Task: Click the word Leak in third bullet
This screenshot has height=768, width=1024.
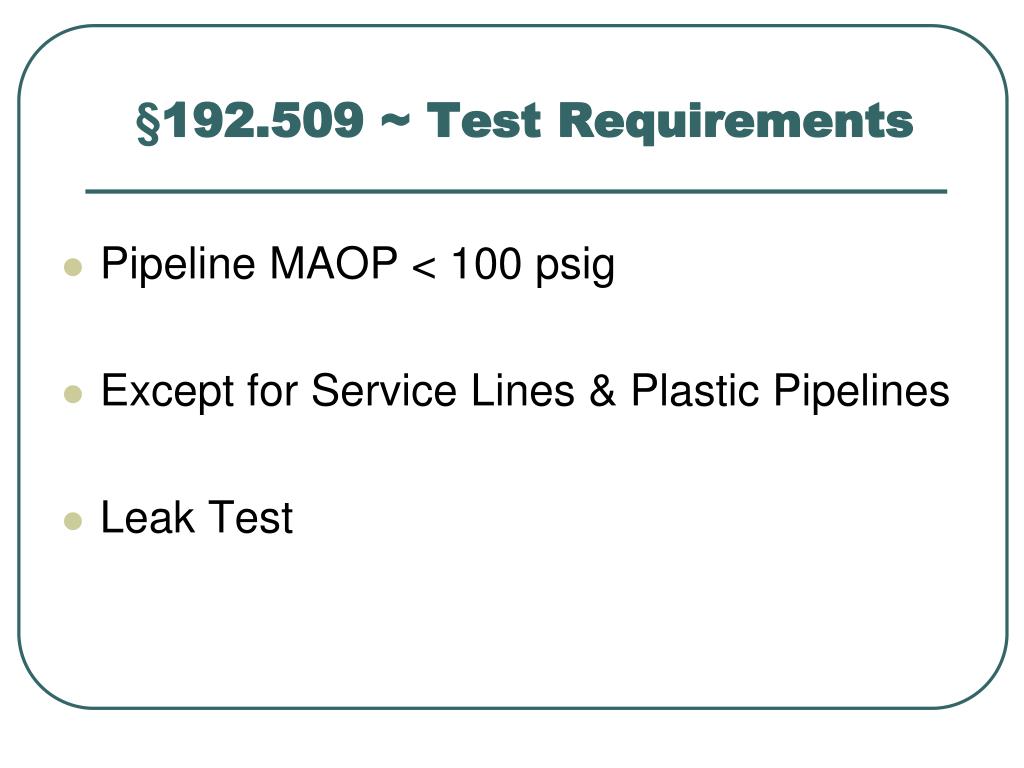Action: pyautogui.click(x=148, y=517)
